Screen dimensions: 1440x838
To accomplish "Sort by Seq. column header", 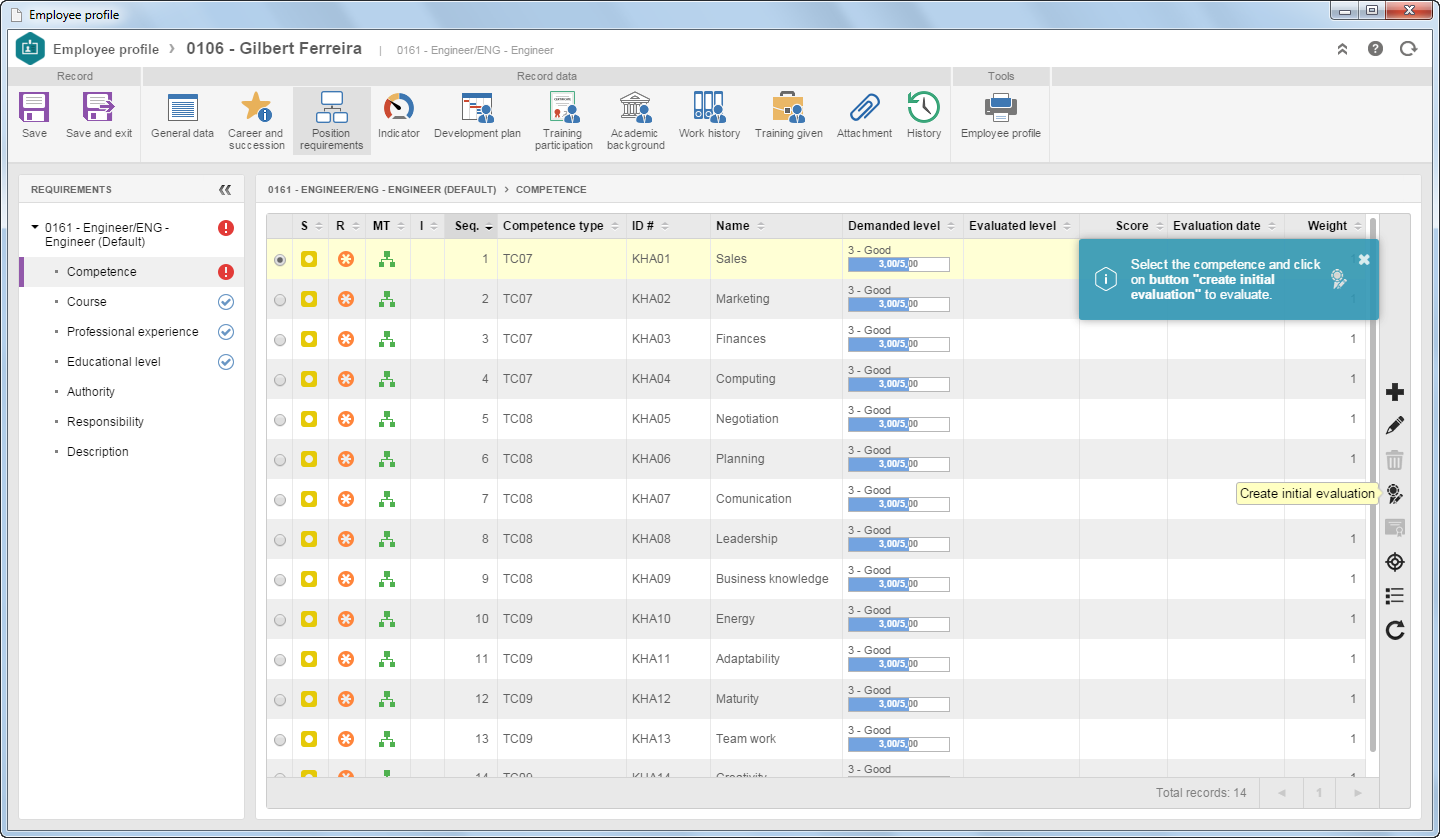I will click(x=471, y=226).
